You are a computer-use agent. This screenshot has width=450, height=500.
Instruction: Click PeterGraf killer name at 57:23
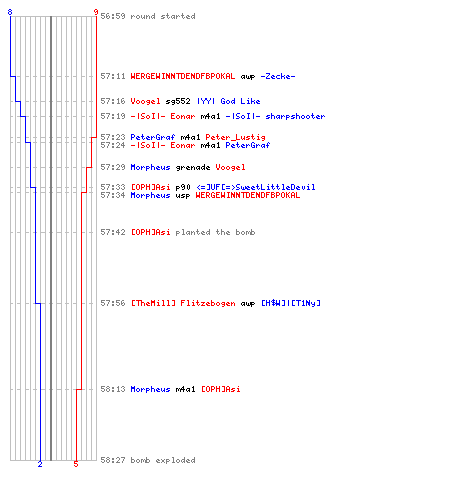[x=153, y=137]
